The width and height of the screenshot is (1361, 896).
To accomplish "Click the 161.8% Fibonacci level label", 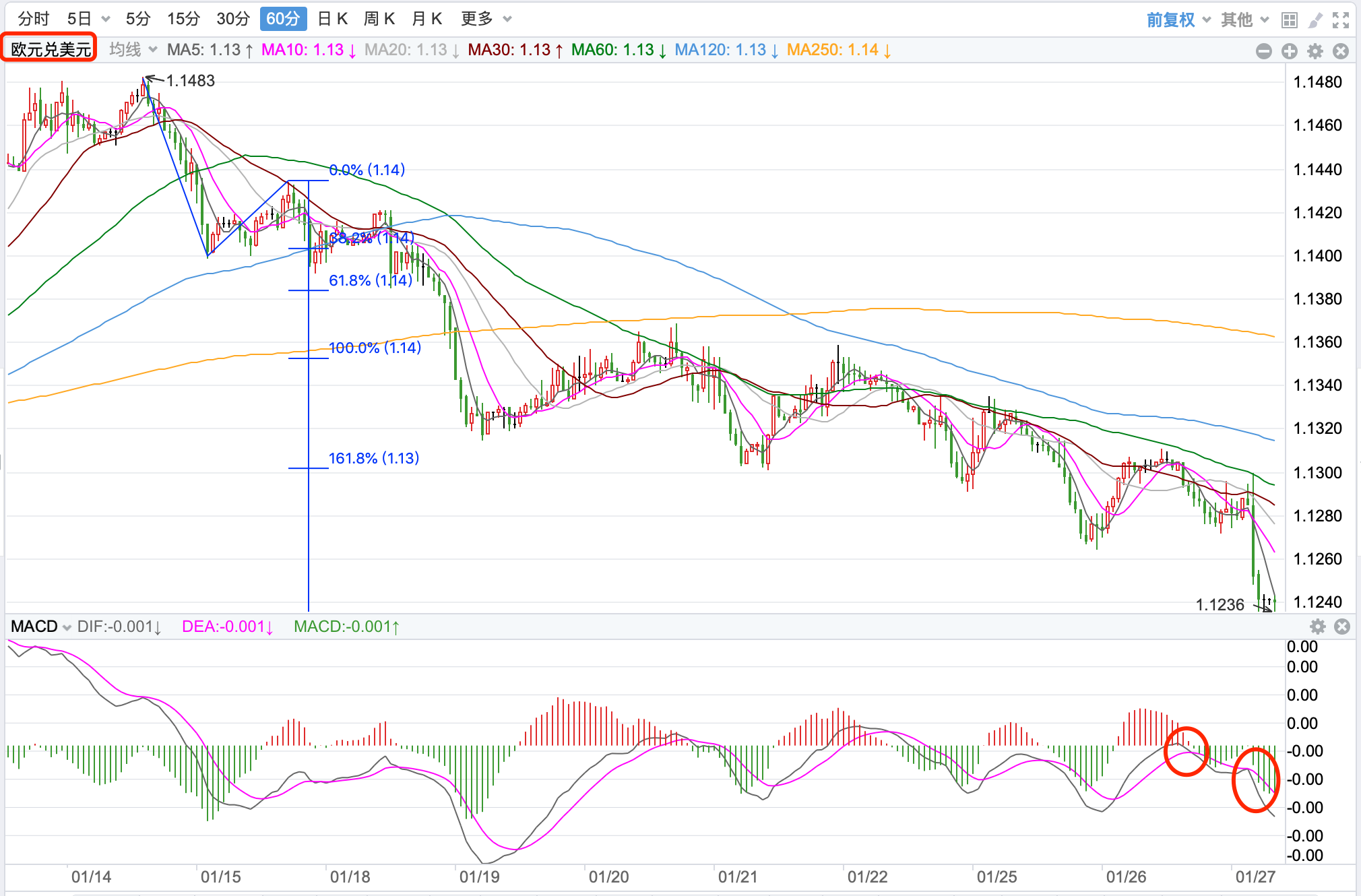I will (374, 458).
